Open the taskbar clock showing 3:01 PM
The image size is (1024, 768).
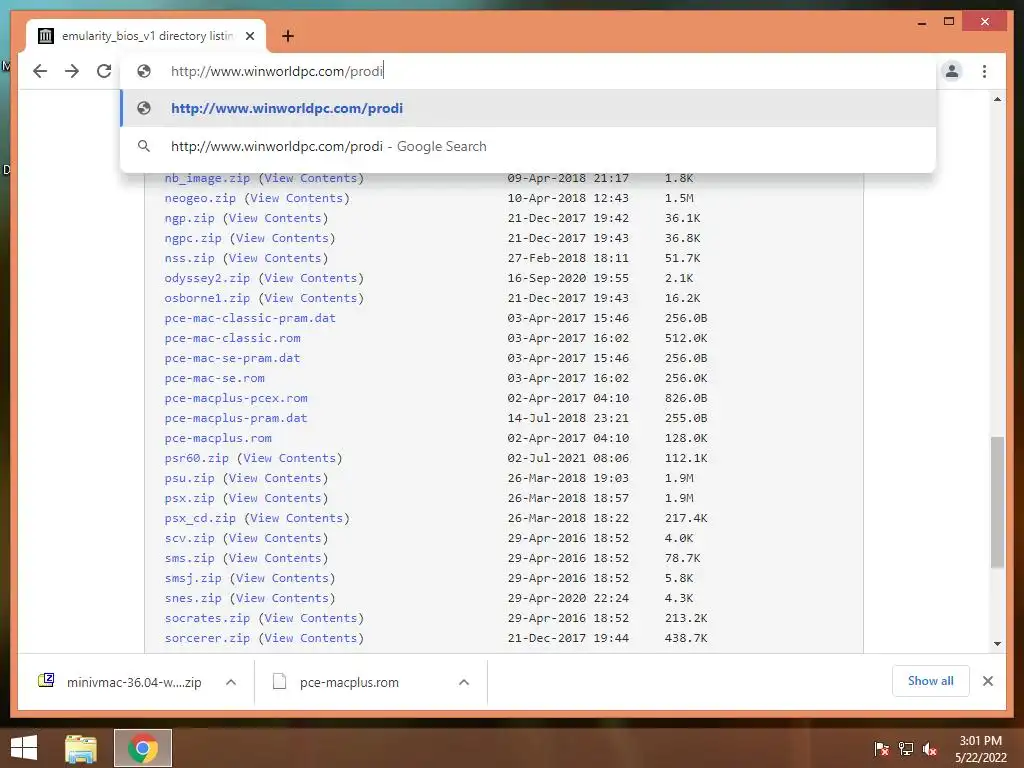980,749
